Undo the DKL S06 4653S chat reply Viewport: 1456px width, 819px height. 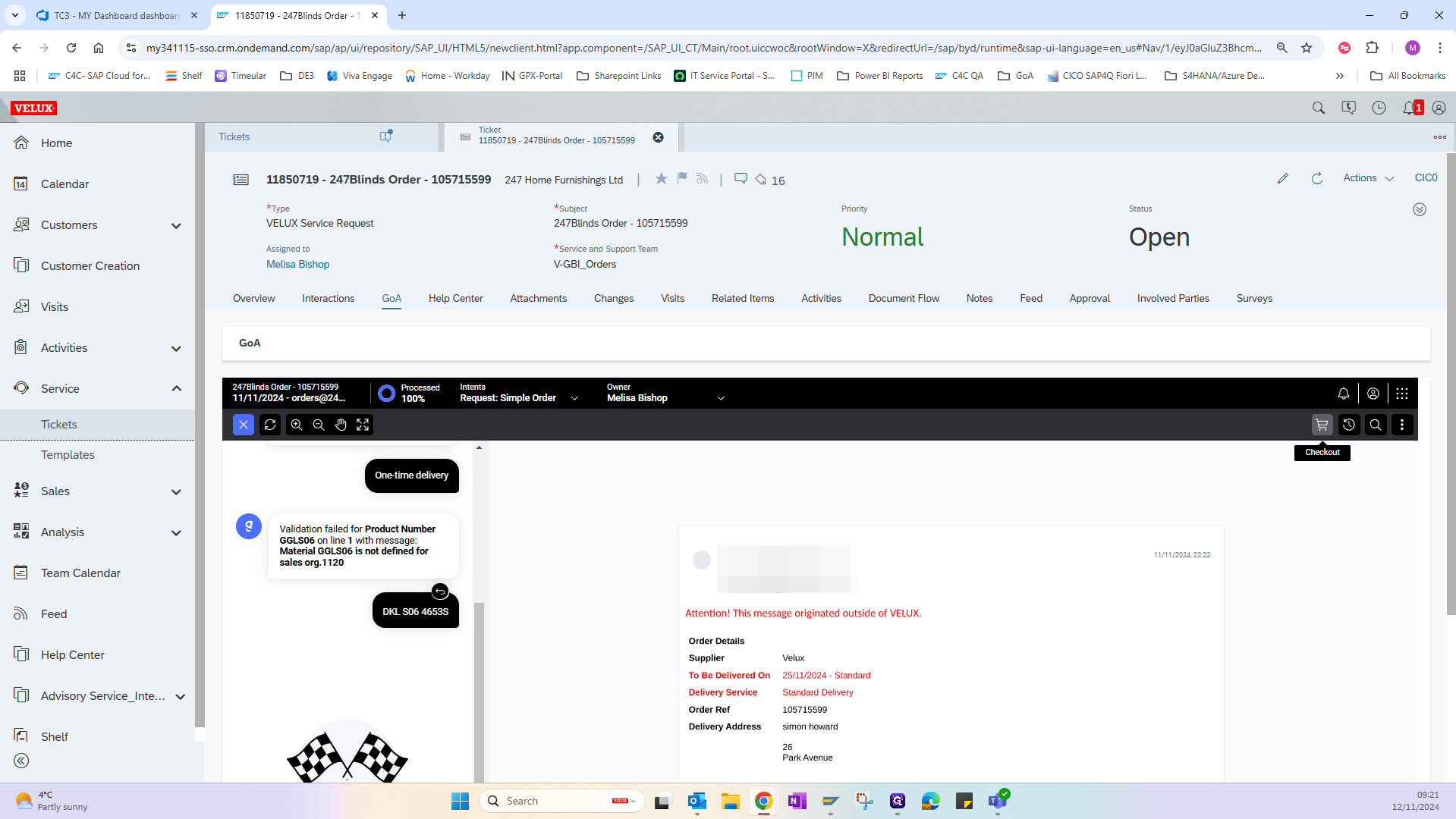coord(440,591)
